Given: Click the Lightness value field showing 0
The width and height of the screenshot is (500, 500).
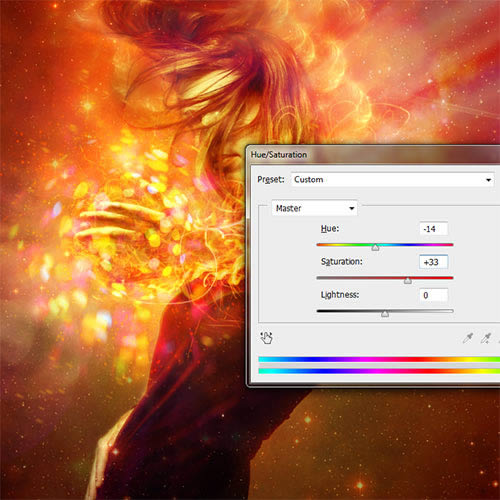Looking at the screenshot, I should (433, 295).
